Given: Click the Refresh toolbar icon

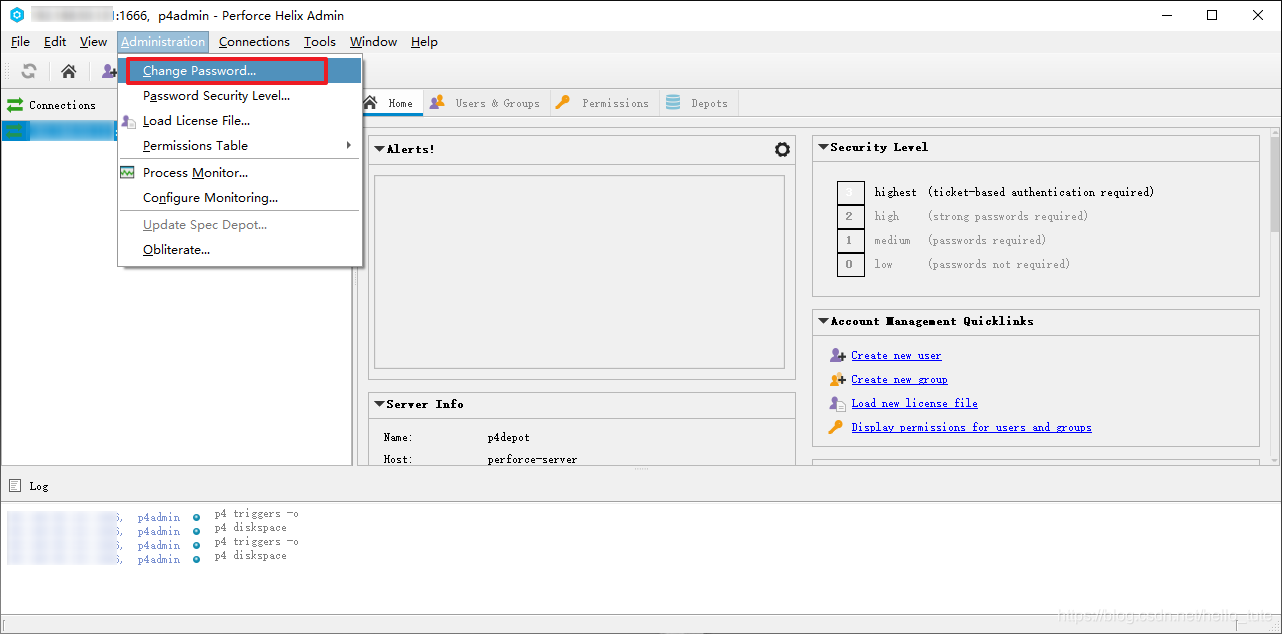Looking at the screenshot, I should click(29, 71).
